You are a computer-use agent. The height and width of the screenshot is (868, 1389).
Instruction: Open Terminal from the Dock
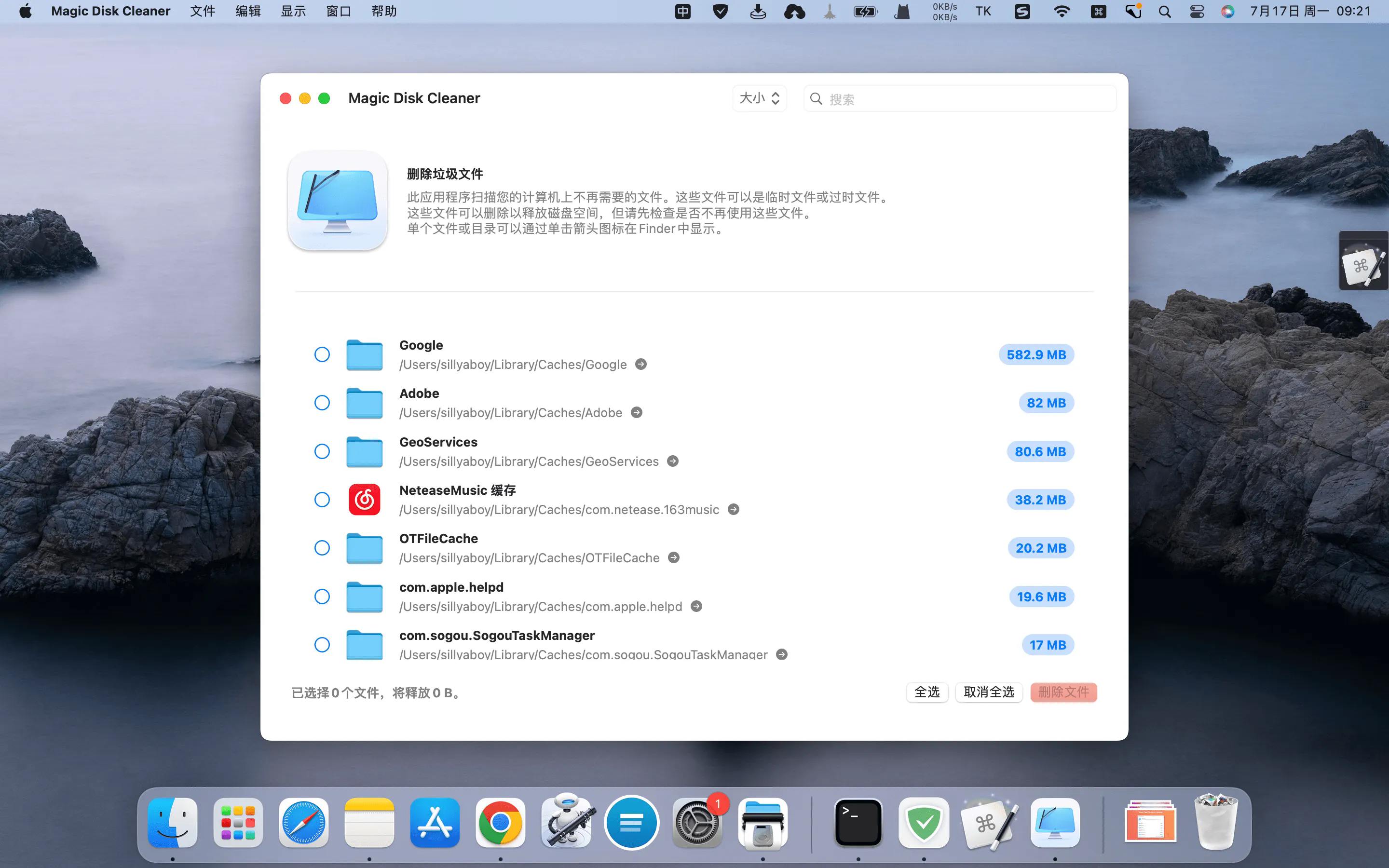point(858,823)
